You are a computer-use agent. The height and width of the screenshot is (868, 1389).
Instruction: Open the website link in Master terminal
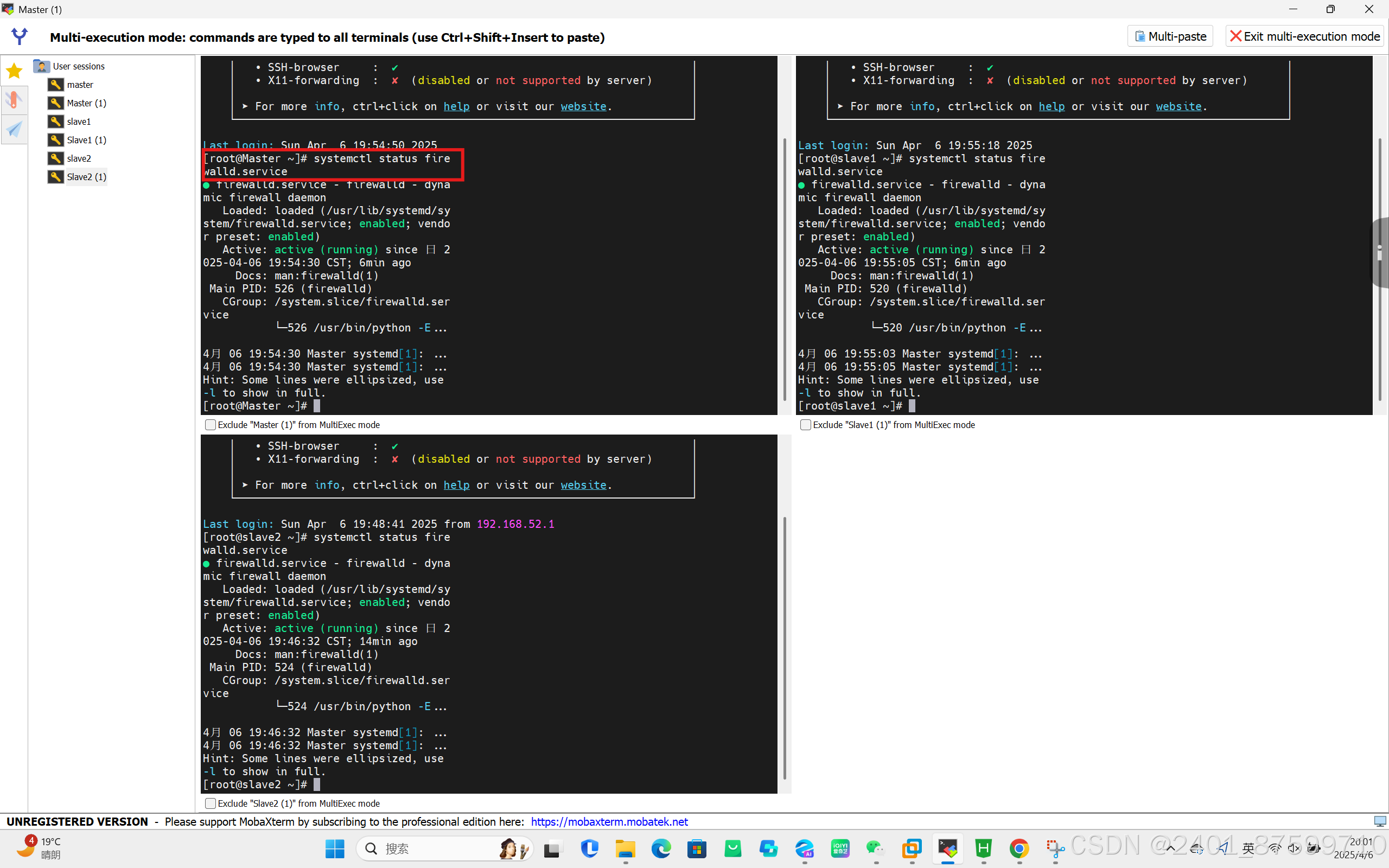coord(583,106)
